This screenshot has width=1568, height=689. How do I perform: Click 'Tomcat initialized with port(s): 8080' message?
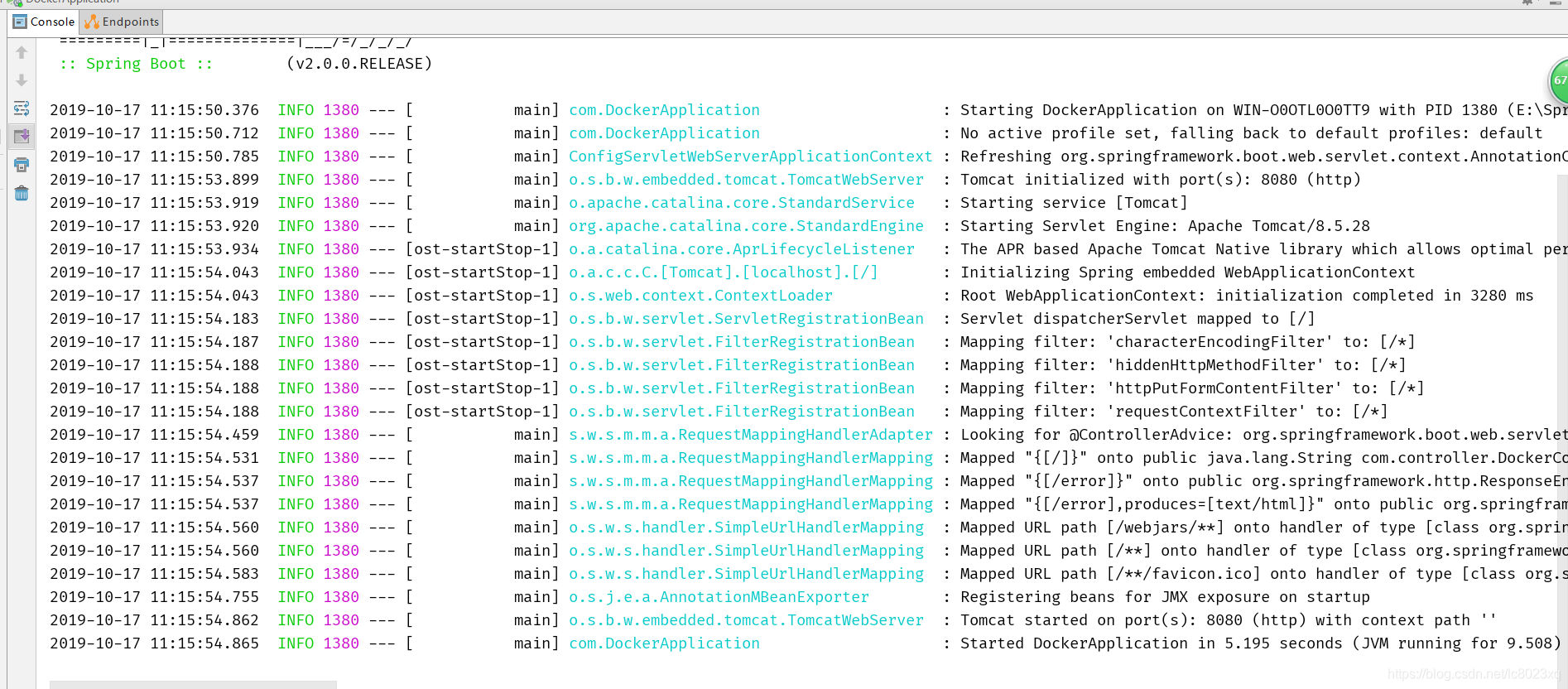[x=1161, y=180]
